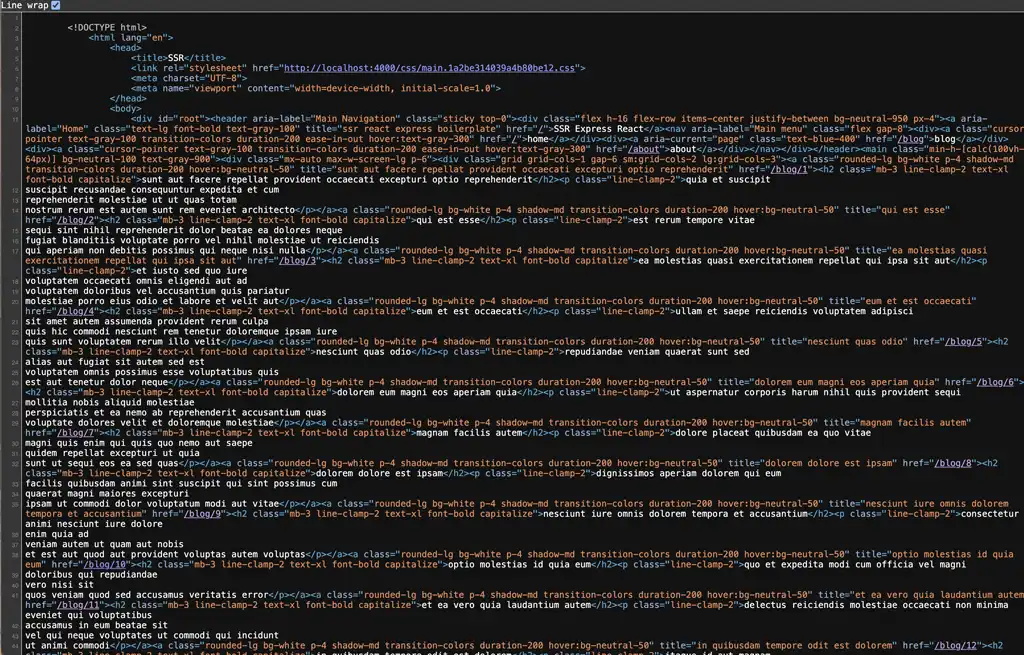Click line "facilis quibusdam animi sint suscipit"

coord(182,484)
